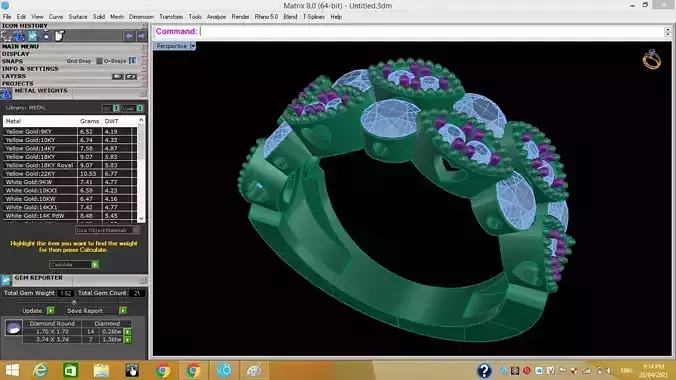676x380 pixels.
Task: Click Command input field
Action: click(x=431, y=31)
